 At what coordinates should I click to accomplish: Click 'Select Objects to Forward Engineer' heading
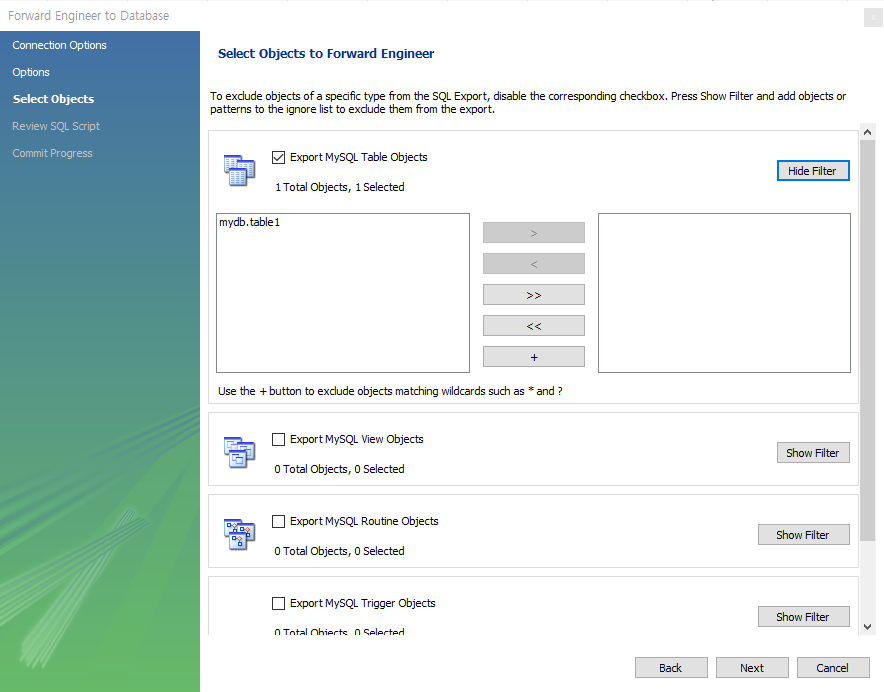tap(326, 54)
